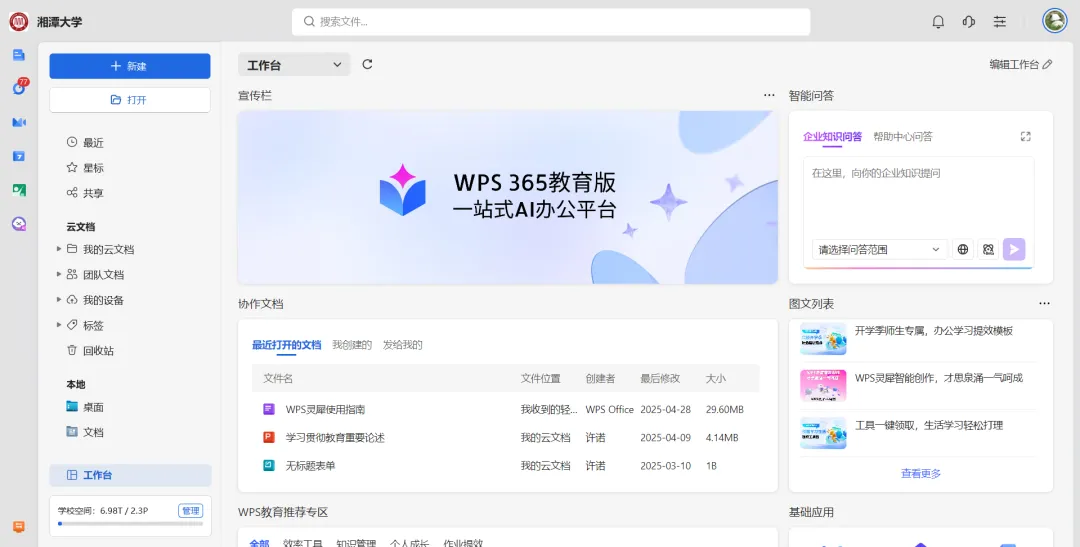The width and height of the screenshot is (1080, 547).
Task: Click the 创建者 column header
Action: (601, 378)
